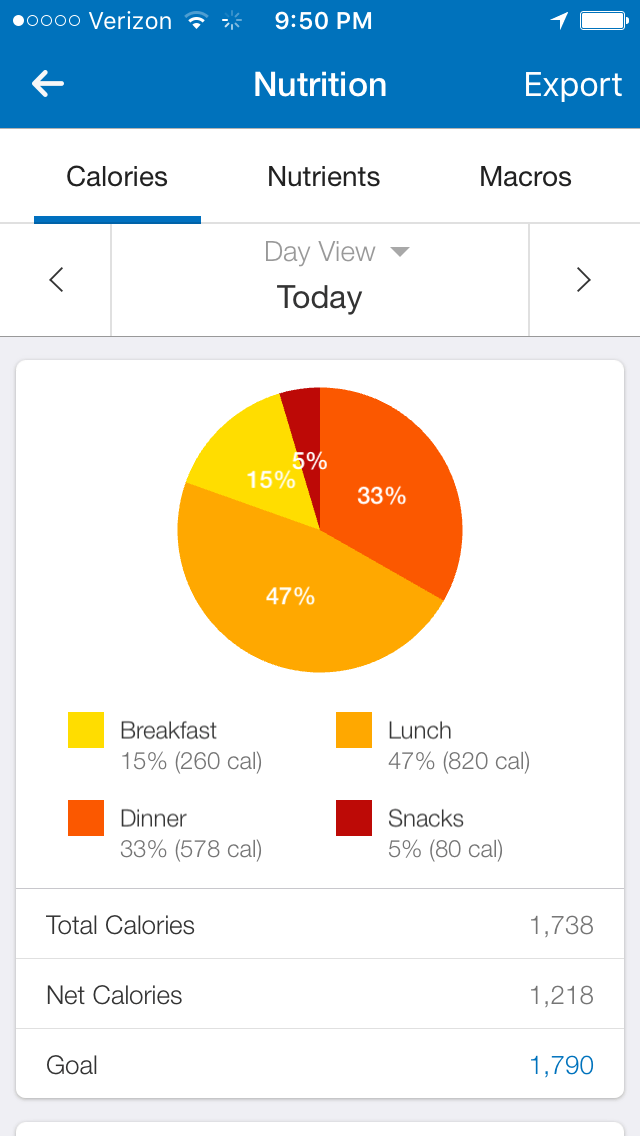
Task: Tap the back arrow icon
Action: 48,85
